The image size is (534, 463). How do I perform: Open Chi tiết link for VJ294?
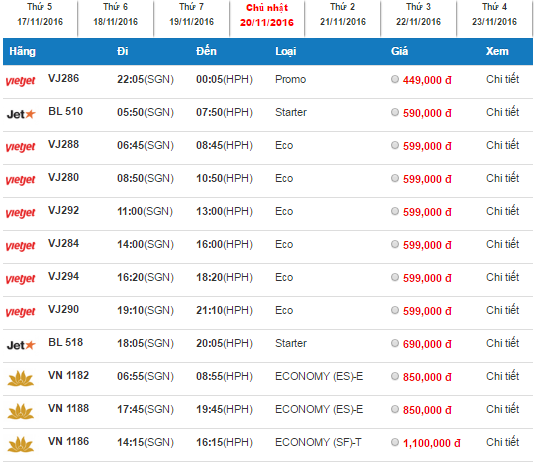pos(502,277)
